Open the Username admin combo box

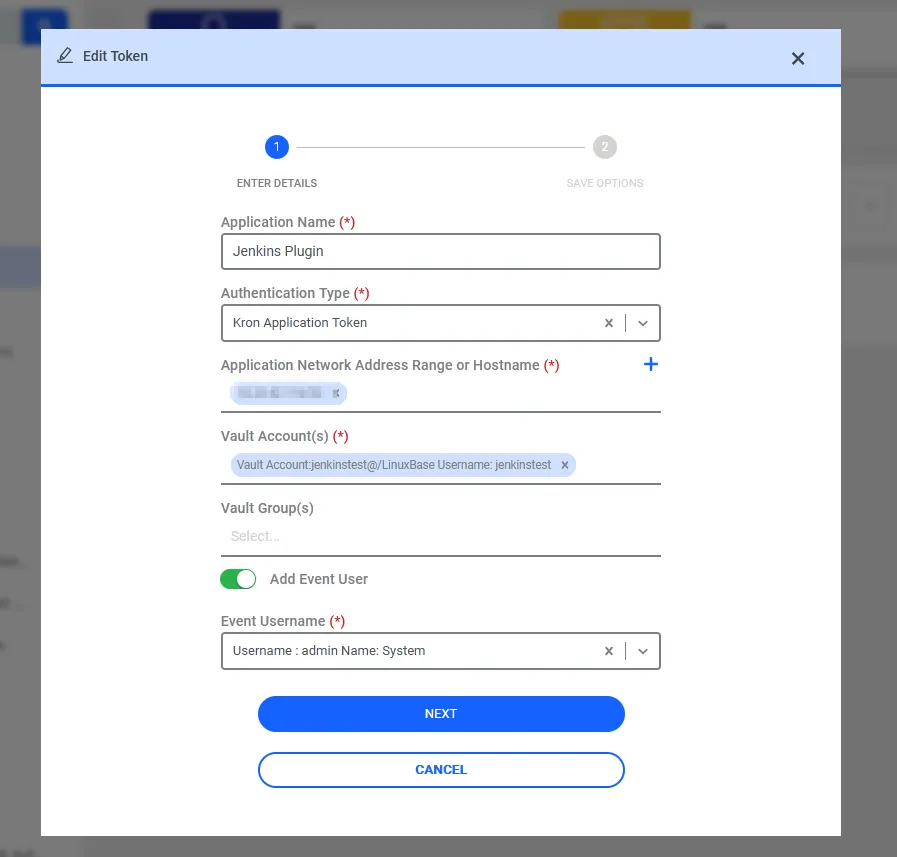click(440, 651)
